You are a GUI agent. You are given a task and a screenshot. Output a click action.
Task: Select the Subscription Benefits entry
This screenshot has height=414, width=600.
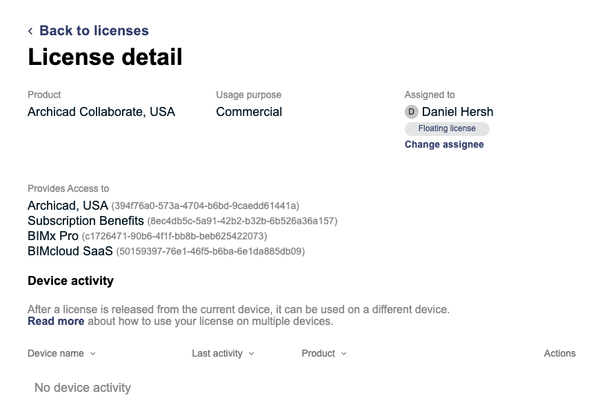85,220
